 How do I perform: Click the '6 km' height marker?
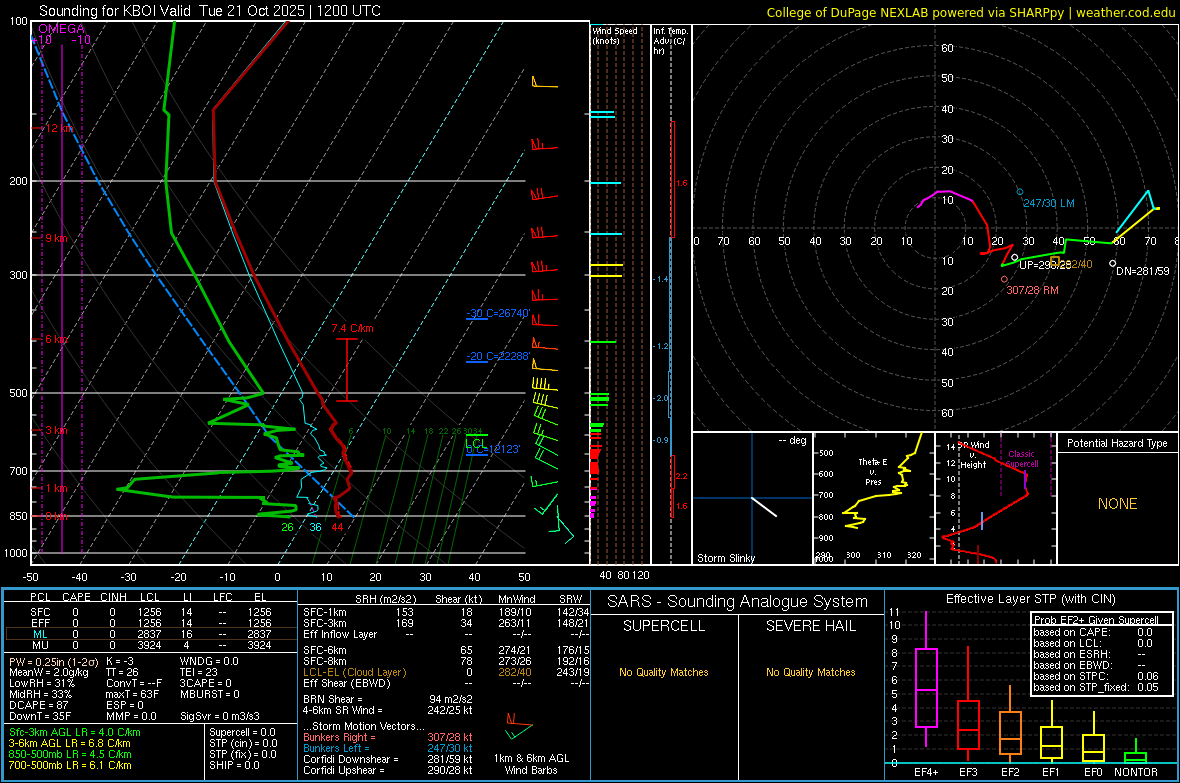[56, 339]
